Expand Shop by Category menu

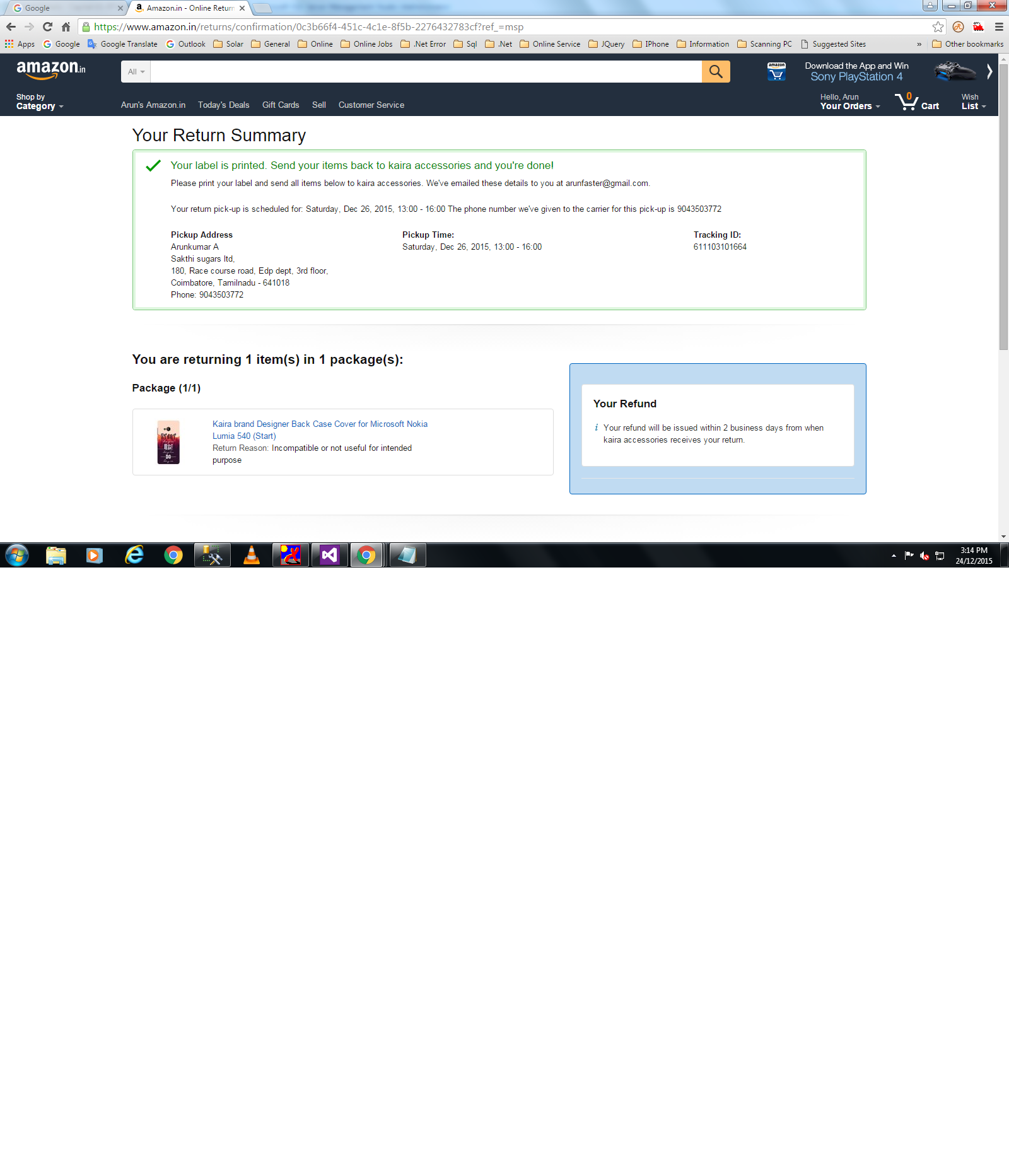40,102
